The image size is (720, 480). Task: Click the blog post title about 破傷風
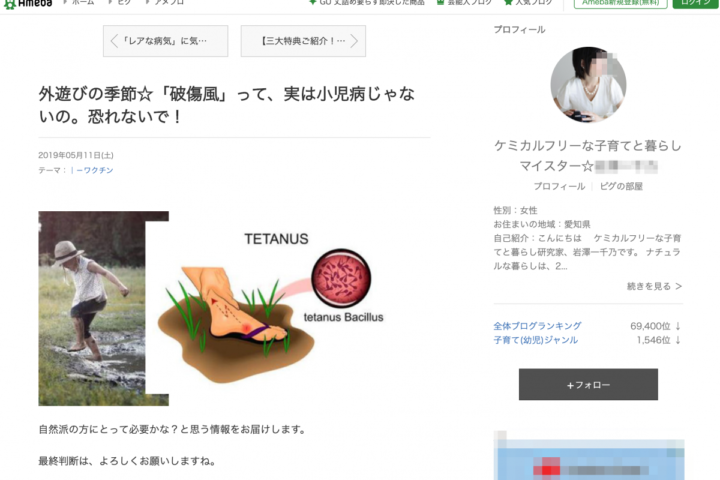coord(226,105)
